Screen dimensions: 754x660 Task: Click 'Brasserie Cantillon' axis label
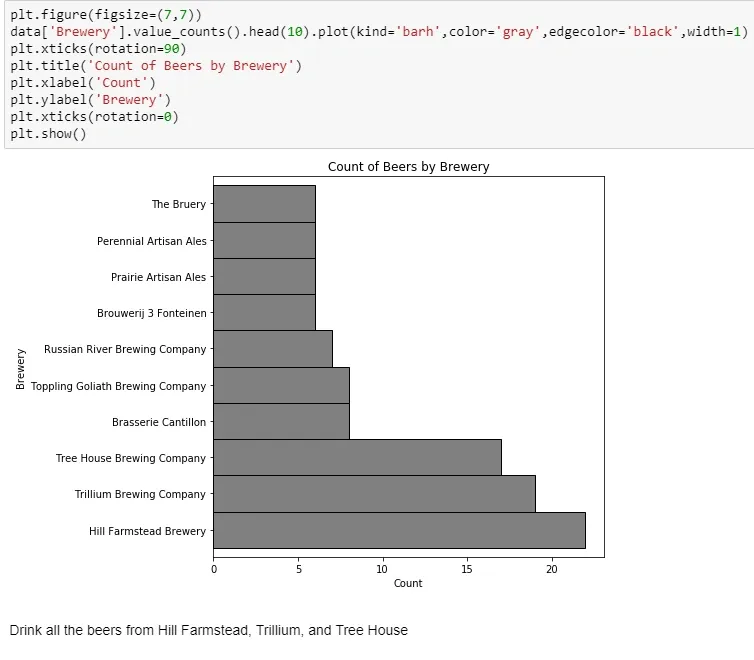tap(159, 422)
